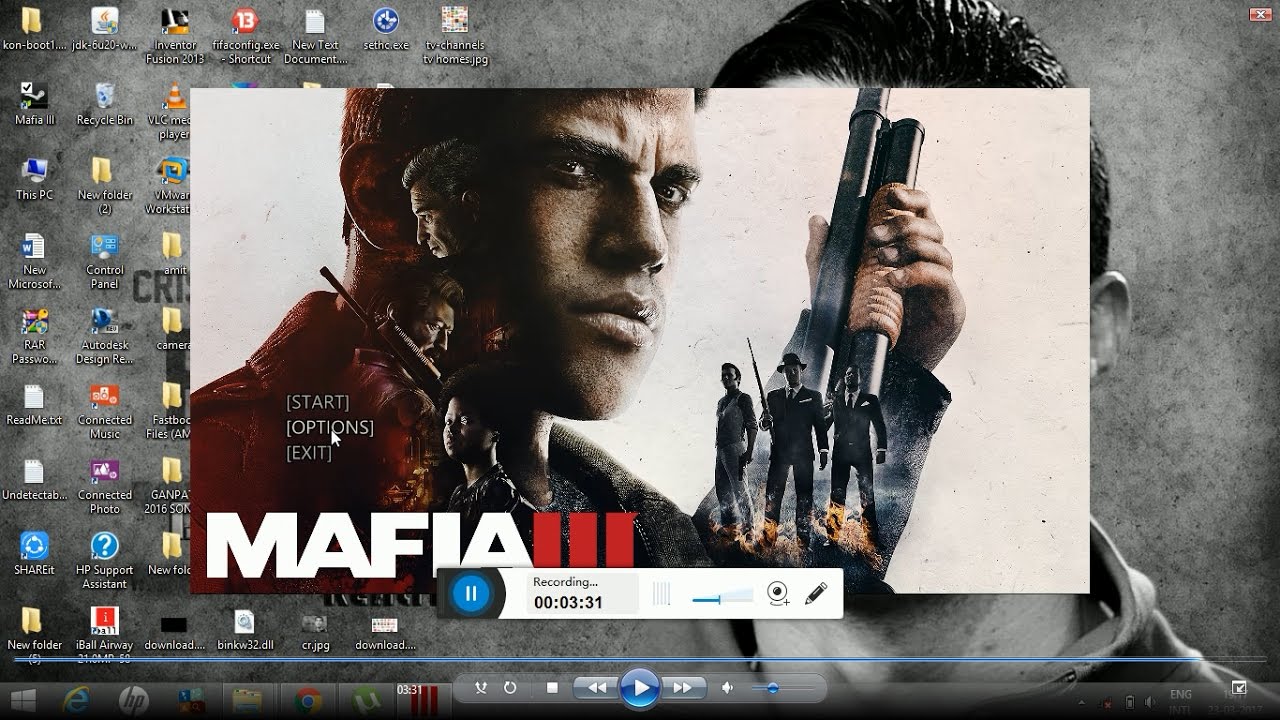This screenshot has height=720, width=1280.
Task: Open binkw32.dll file
Action: [x=245, y=629]
